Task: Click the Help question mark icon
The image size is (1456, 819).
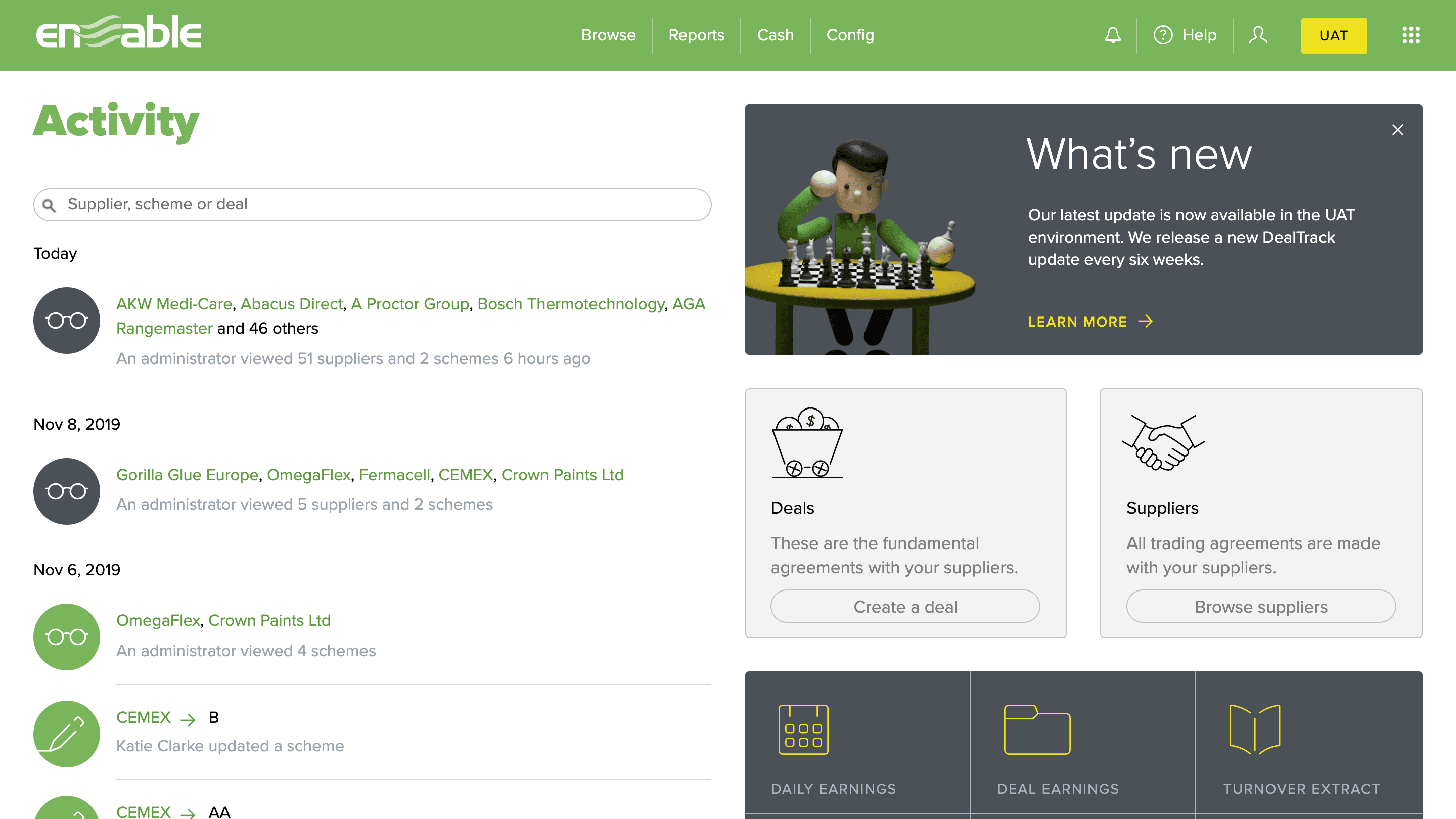Action: click(x=1163, y=35)
